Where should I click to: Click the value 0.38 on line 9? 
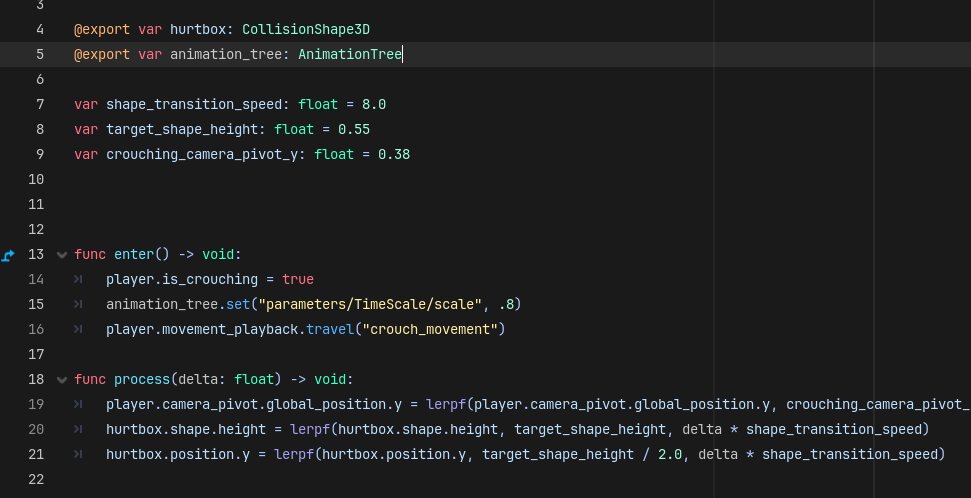coord(394,154)
